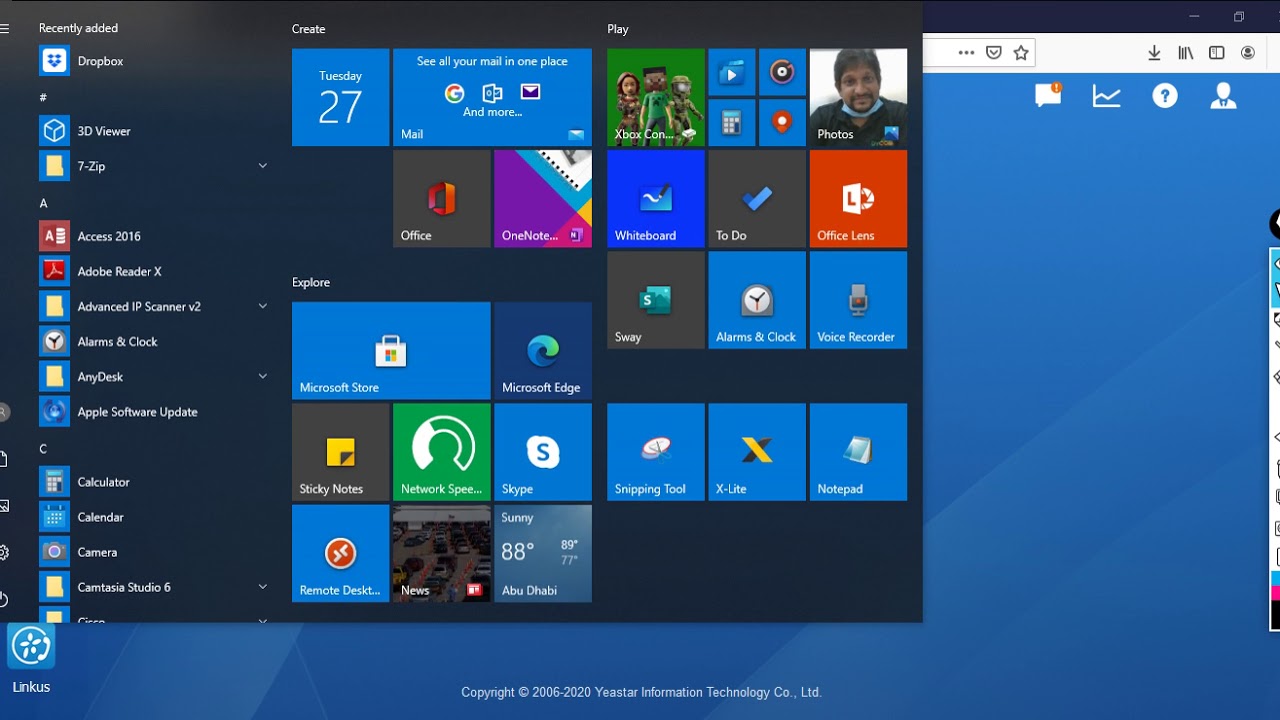Image resolution: width=1280 pixels, height=720 pixels.
Task: Click the '#' header in app list
Action: (43, 97)
